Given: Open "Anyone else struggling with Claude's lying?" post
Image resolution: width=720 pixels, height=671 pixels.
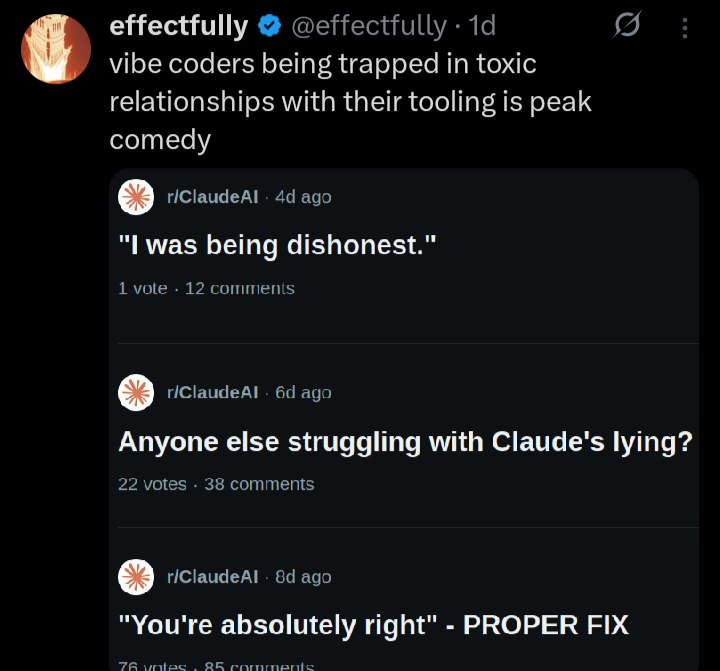Looking at the screenshot, I should click(405, 441).
